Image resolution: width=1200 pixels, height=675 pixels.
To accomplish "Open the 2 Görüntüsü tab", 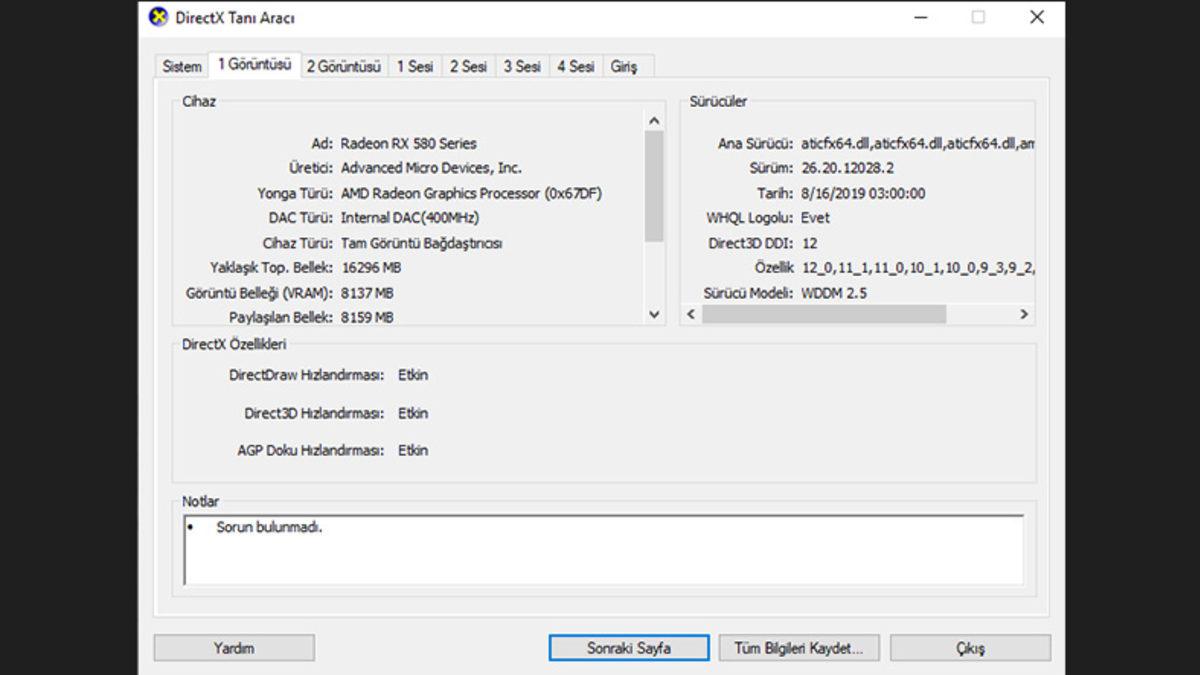I will tap(344, 67).
